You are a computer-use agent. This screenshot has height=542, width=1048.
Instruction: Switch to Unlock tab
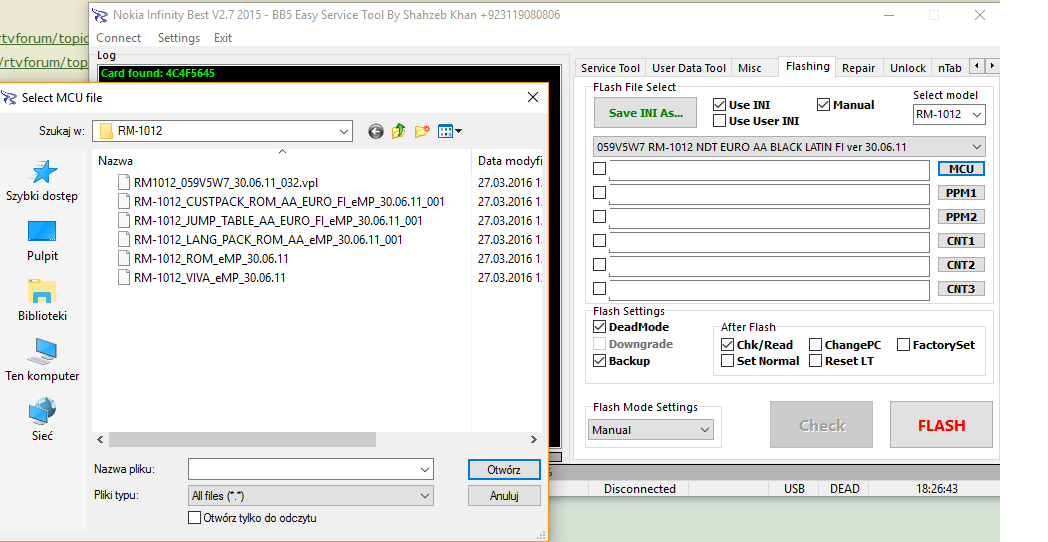(x=908, y=68)
